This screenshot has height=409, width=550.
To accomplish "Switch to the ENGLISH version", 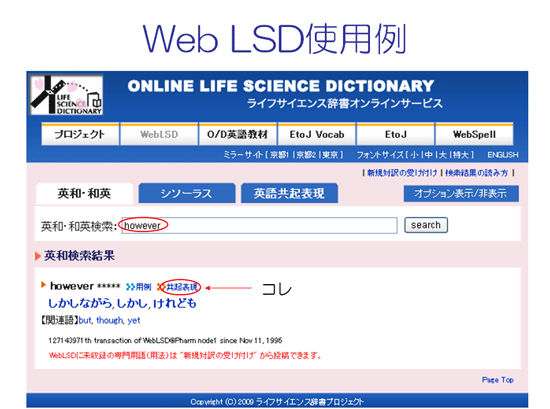I will tap(503, 155).
